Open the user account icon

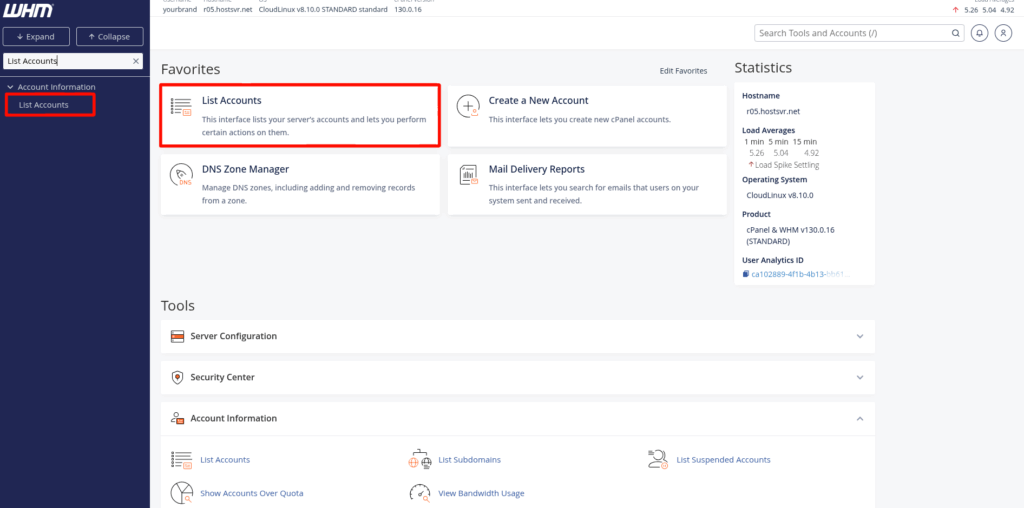pos(1001,33)
